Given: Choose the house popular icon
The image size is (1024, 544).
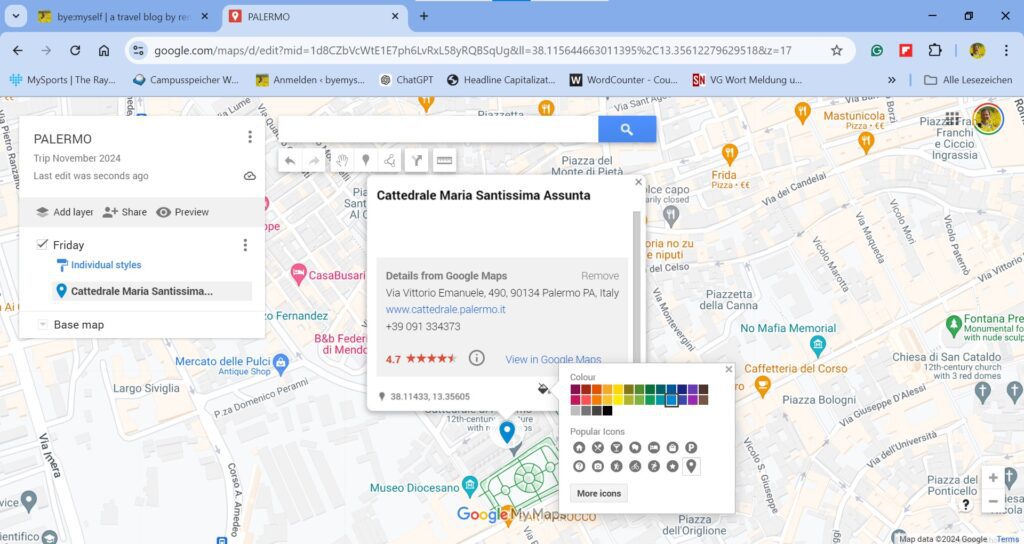Looking at the screenshot, I should point(579,447).
